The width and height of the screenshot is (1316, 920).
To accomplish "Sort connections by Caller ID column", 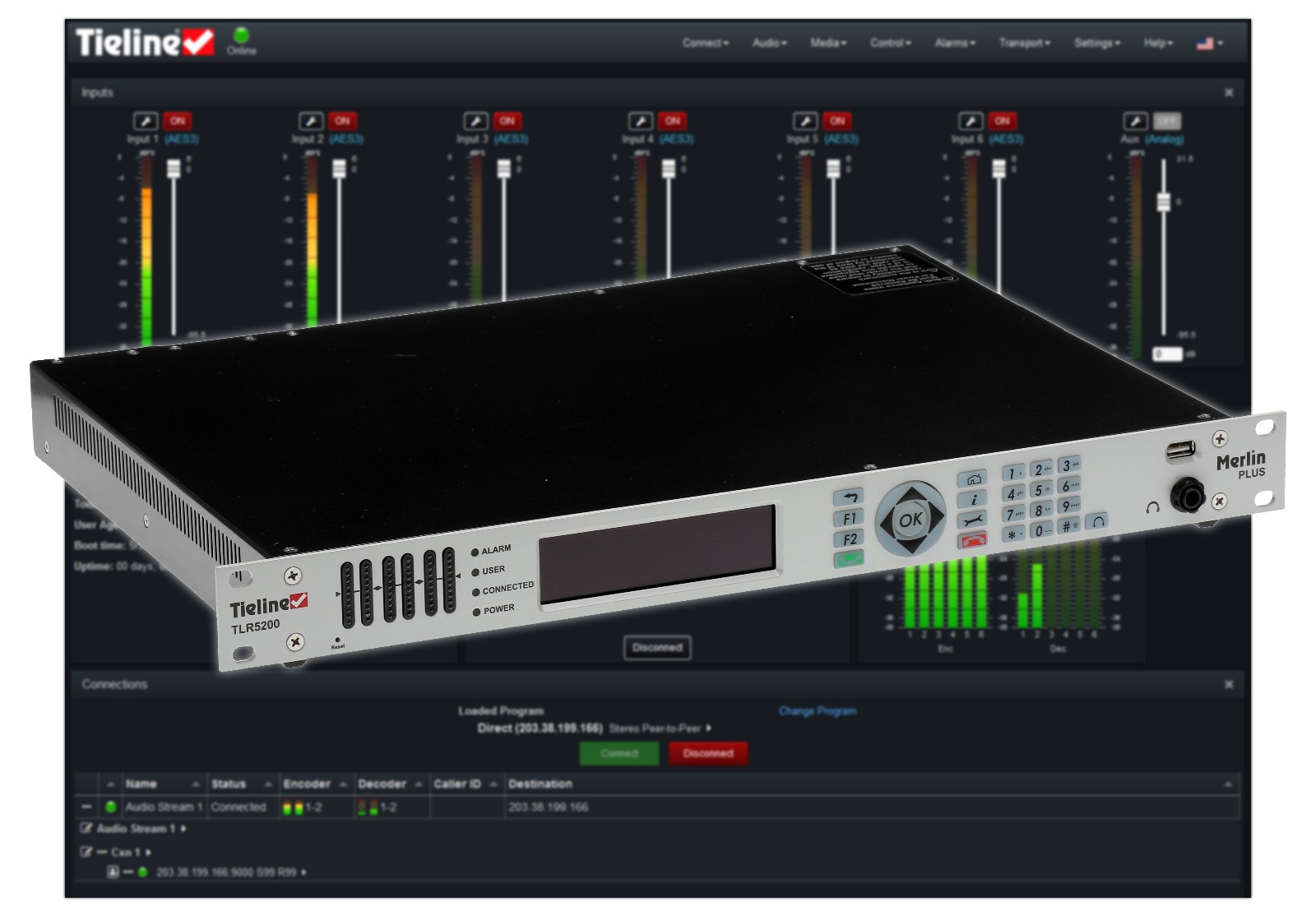I will (466, 784).
